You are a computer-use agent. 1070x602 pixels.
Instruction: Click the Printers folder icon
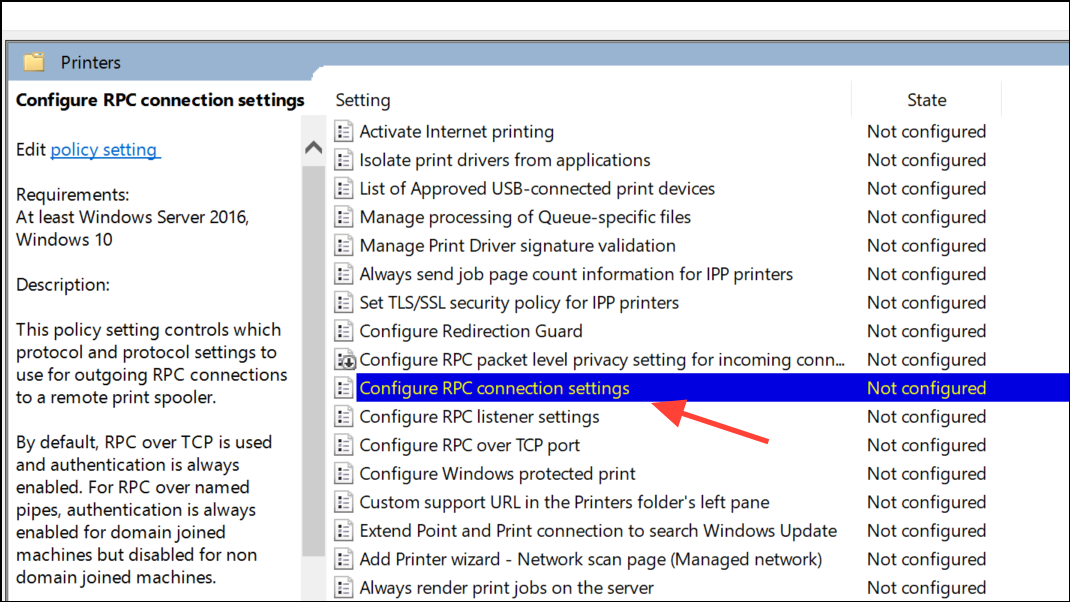pyautogui.click(x=34, y=61)
